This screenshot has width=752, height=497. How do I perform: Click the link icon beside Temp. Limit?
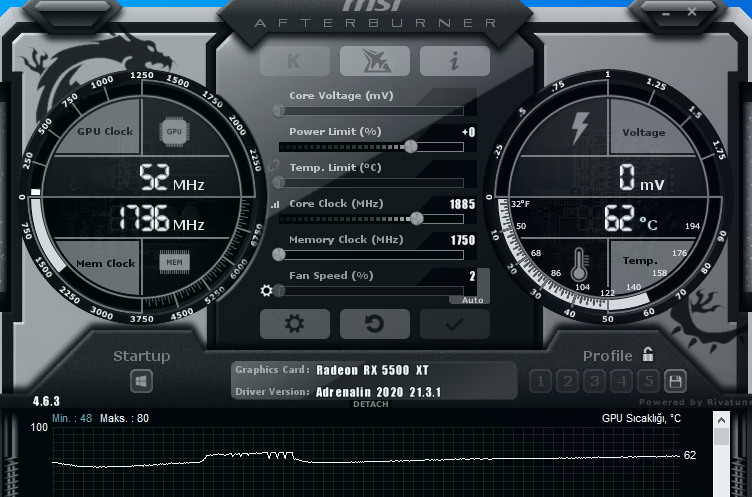click(273, 166)
